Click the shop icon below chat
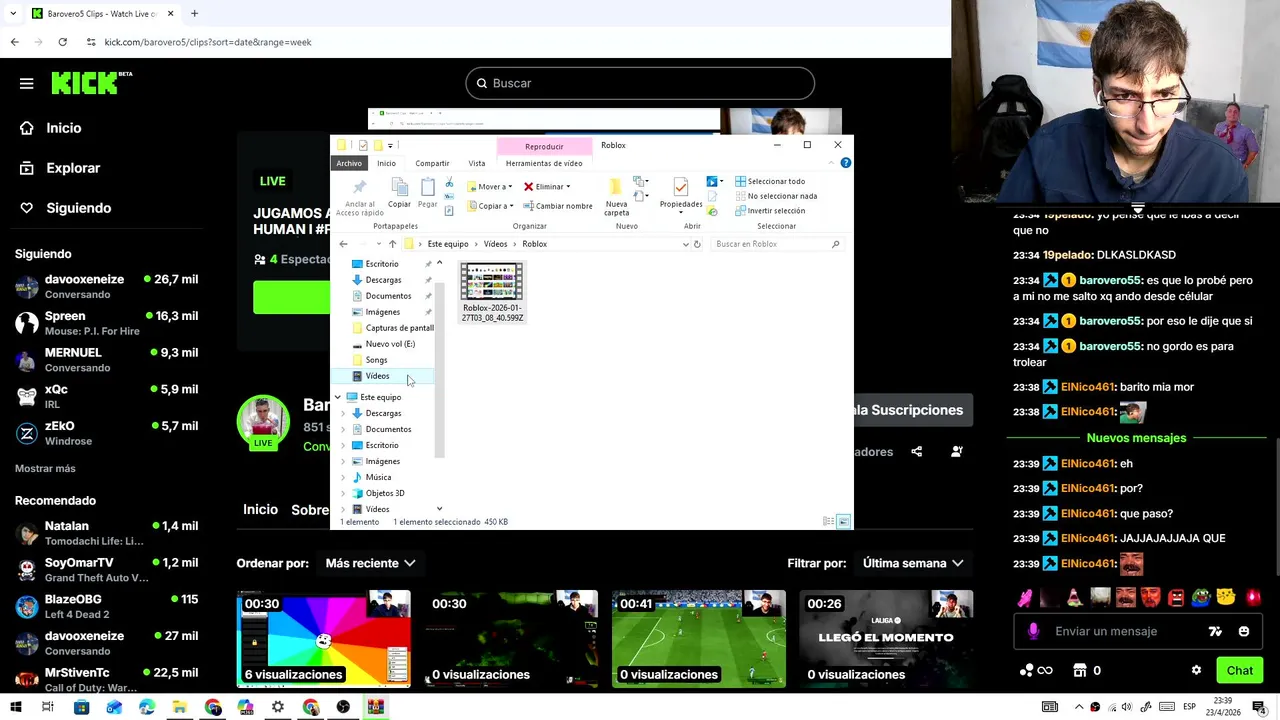The width and height of the screenshot is (1280, 720). (1080, 670)
